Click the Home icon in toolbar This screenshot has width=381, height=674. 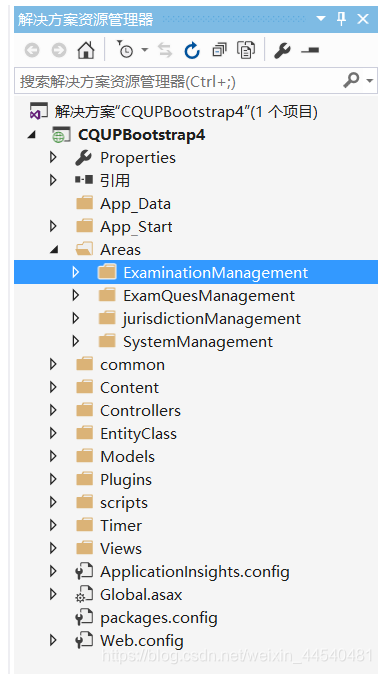pos(86,51)
